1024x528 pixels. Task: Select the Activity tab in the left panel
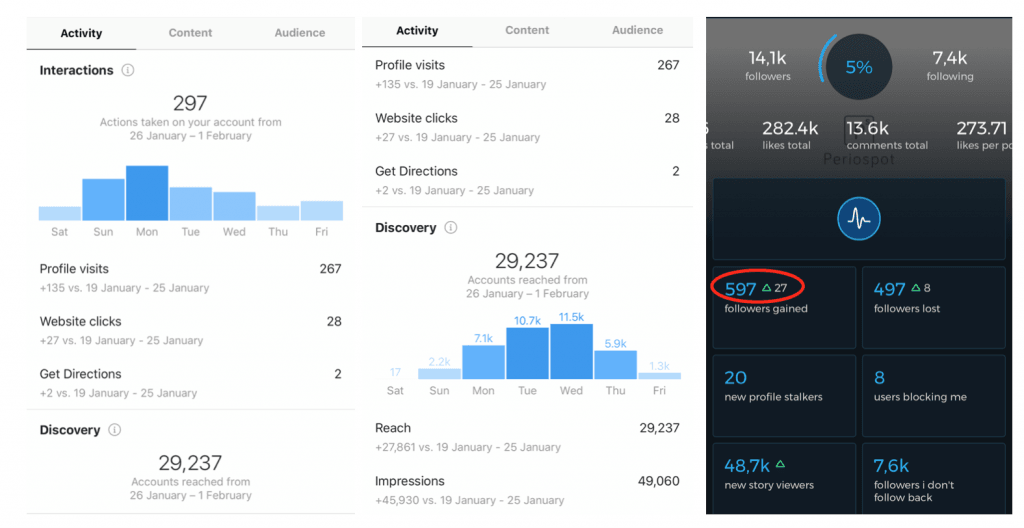[81, 33]
